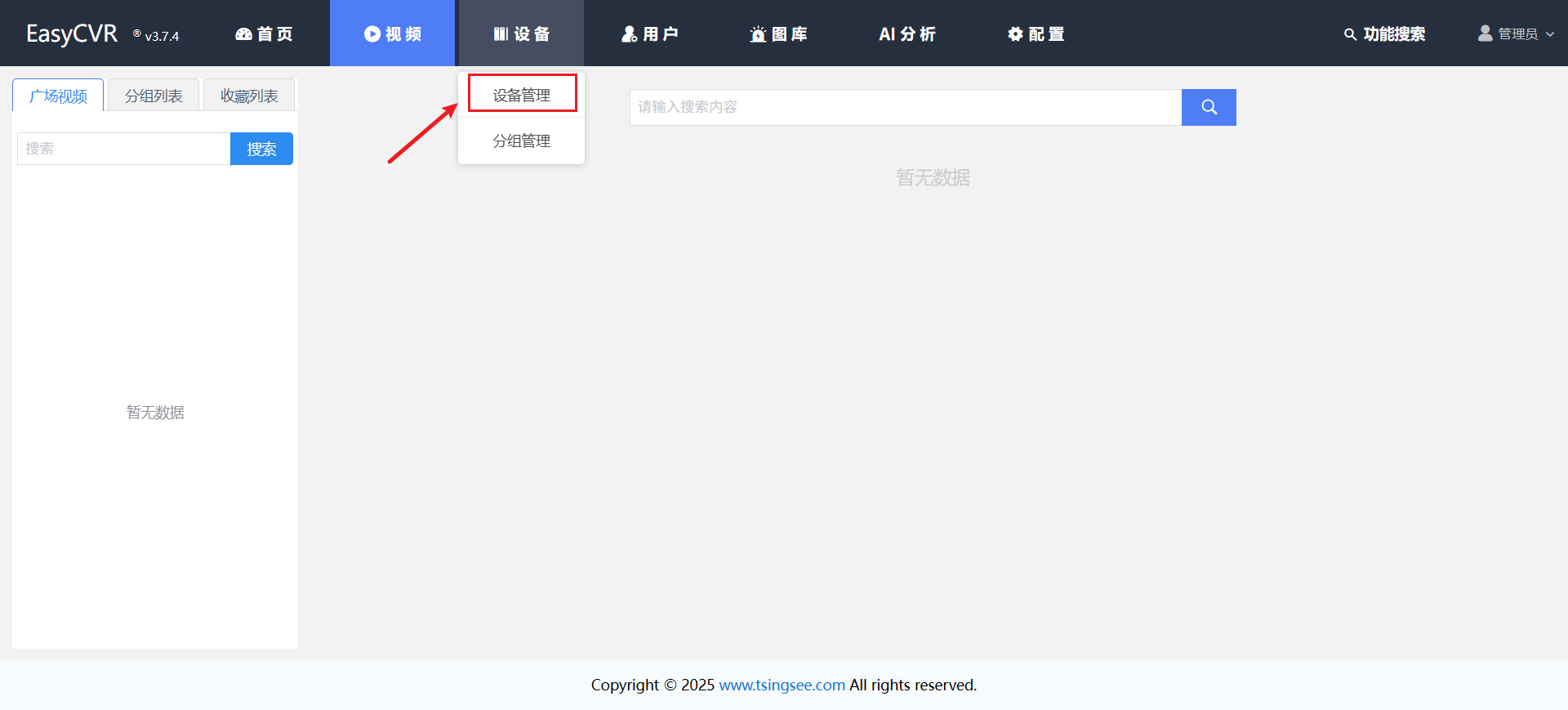Click the blue 搜索 button in sidebar
Viewport: 1568px width, 710px height.
tap(261, 149)
